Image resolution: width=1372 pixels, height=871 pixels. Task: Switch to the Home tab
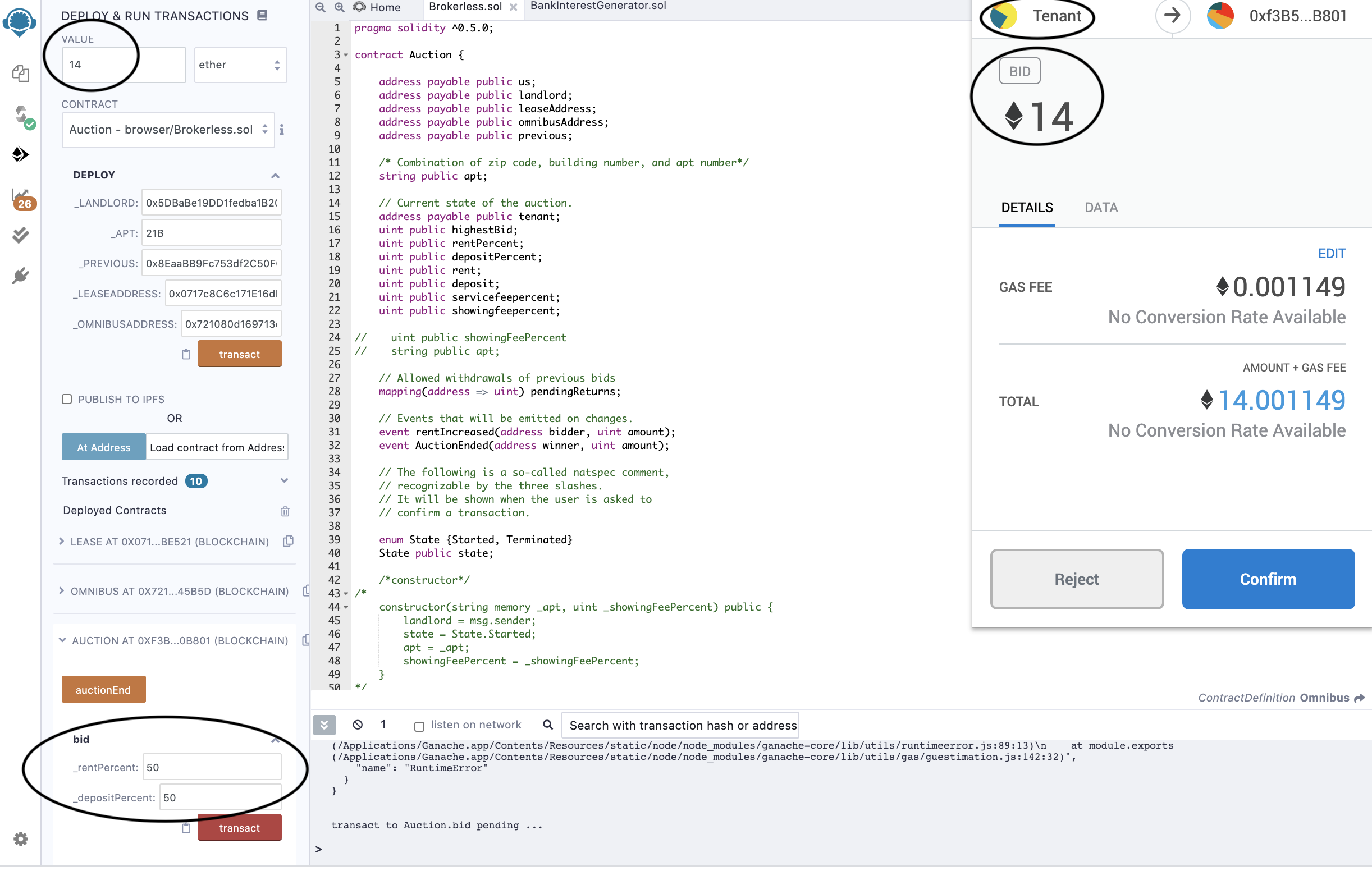pos(377,7)
